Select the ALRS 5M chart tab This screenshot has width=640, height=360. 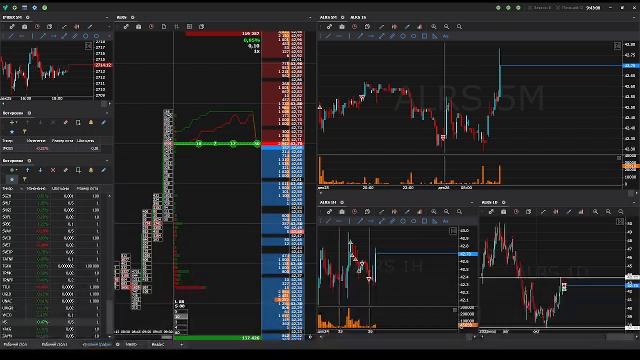point(328,18)
